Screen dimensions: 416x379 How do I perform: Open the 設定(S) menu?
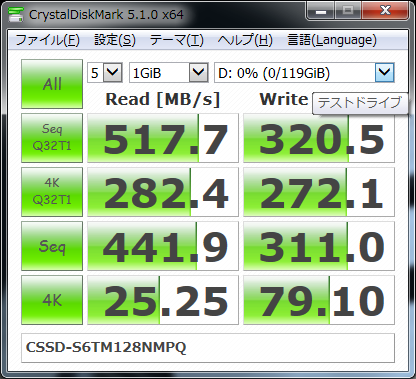click(115, 40)
